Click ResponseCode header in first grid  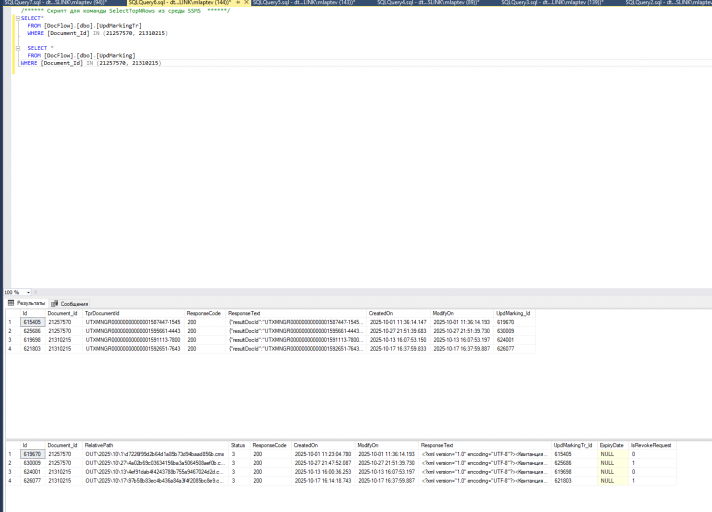(203, 313)
